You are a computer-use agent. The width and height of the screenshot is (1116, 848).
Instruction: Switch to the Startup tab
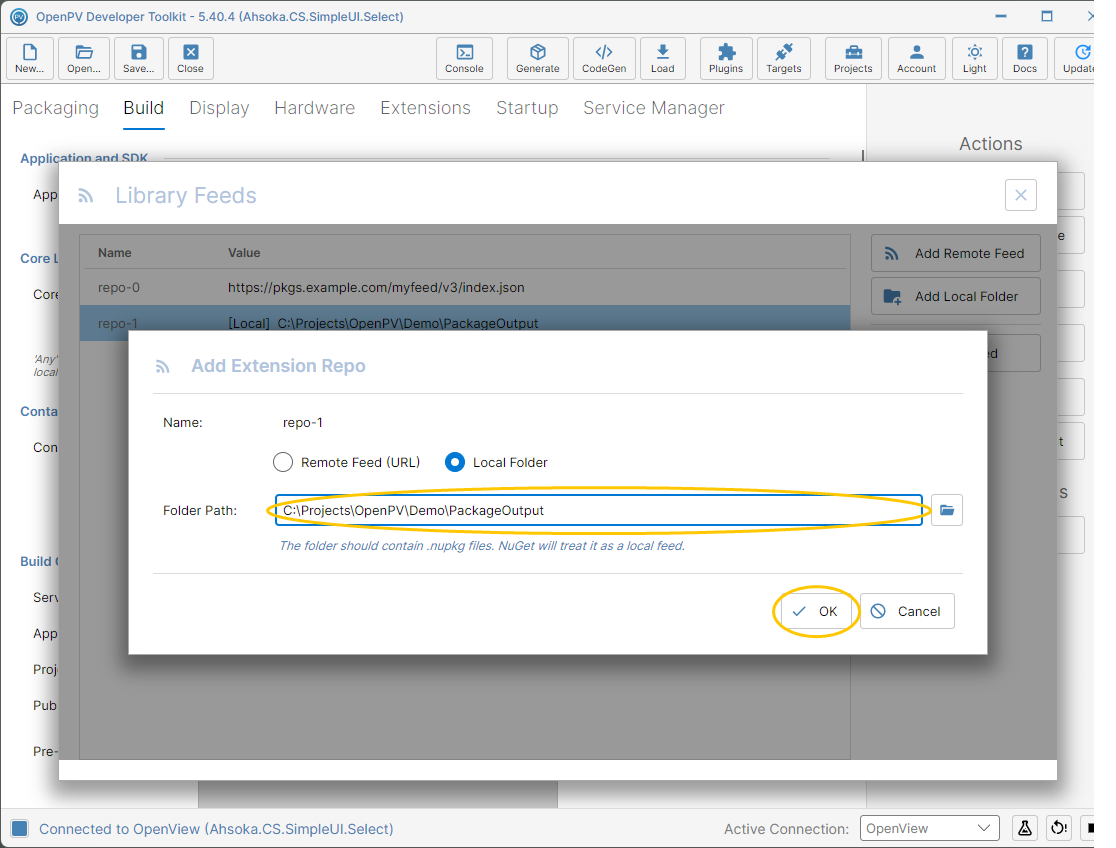coord(527,108)
